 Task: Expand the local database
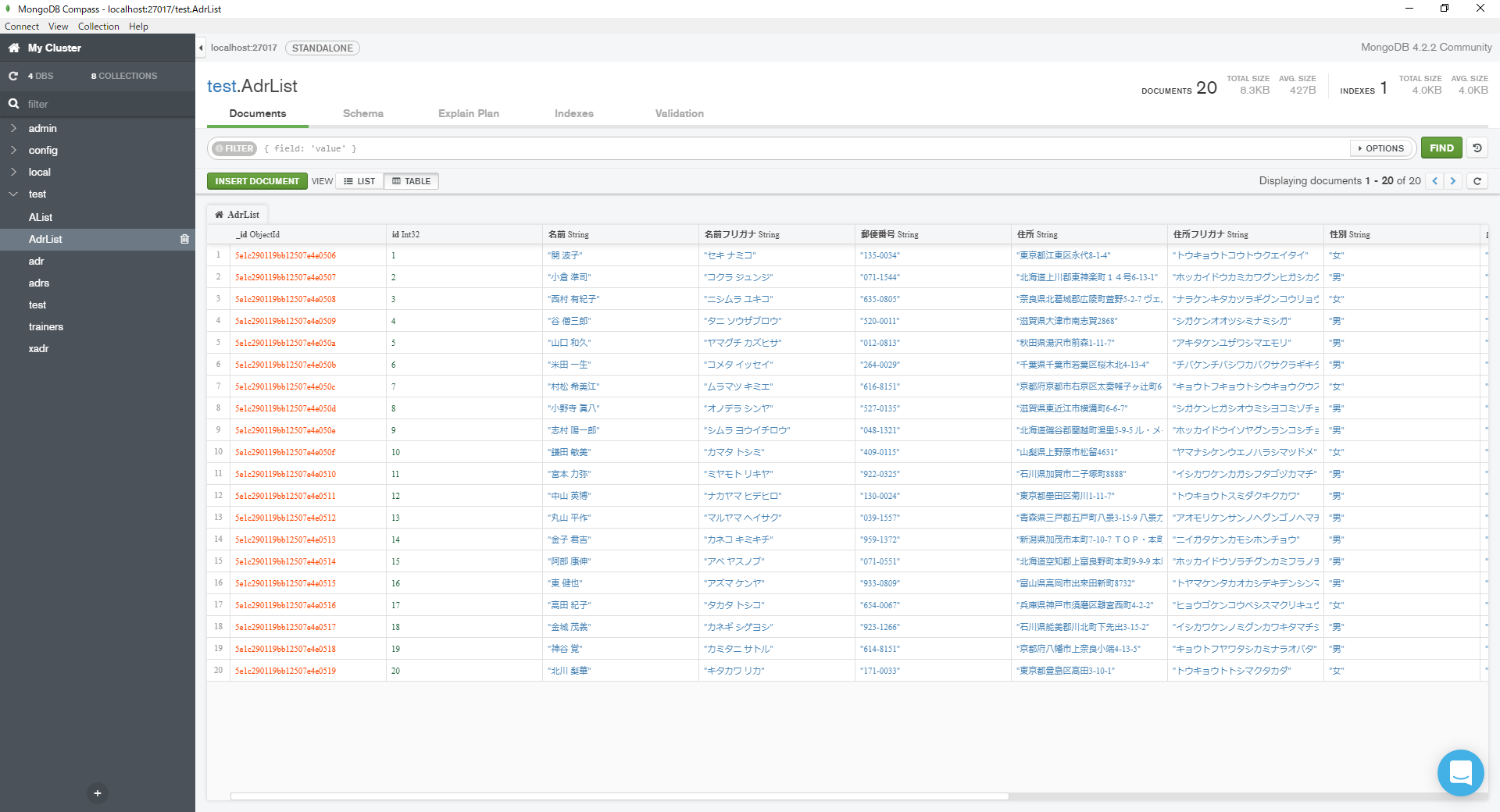point(13,172)
